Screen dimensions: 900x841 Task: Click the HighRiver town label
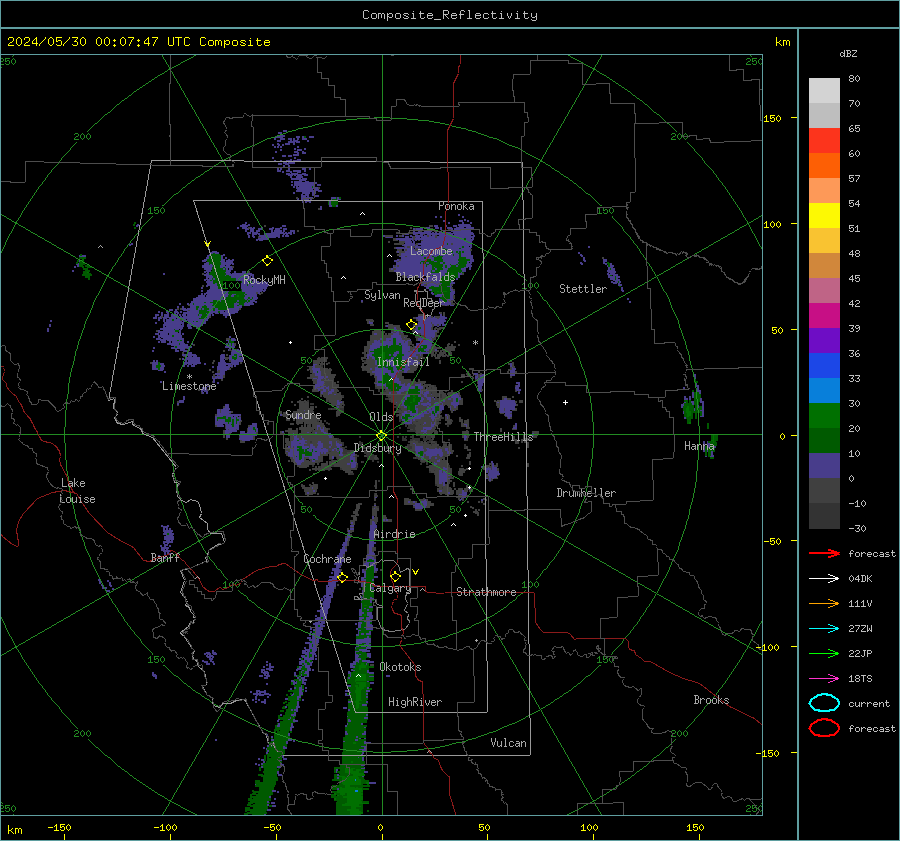415,702
